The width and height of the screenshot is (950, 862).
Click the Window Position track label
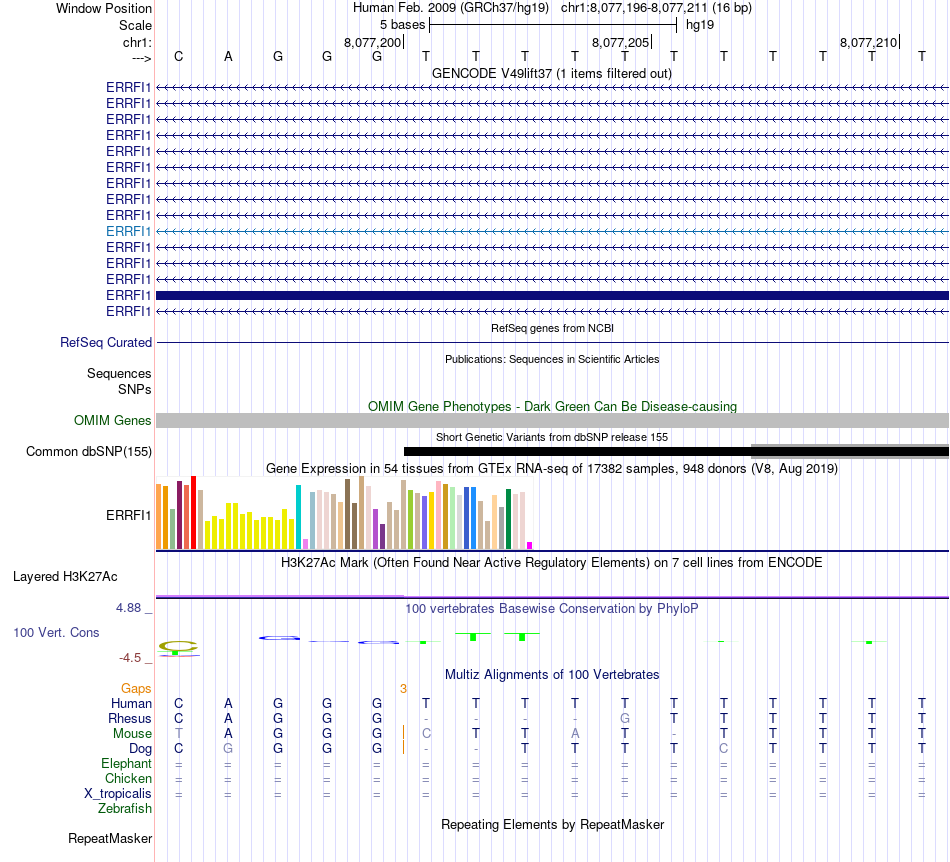pos(104,8)
